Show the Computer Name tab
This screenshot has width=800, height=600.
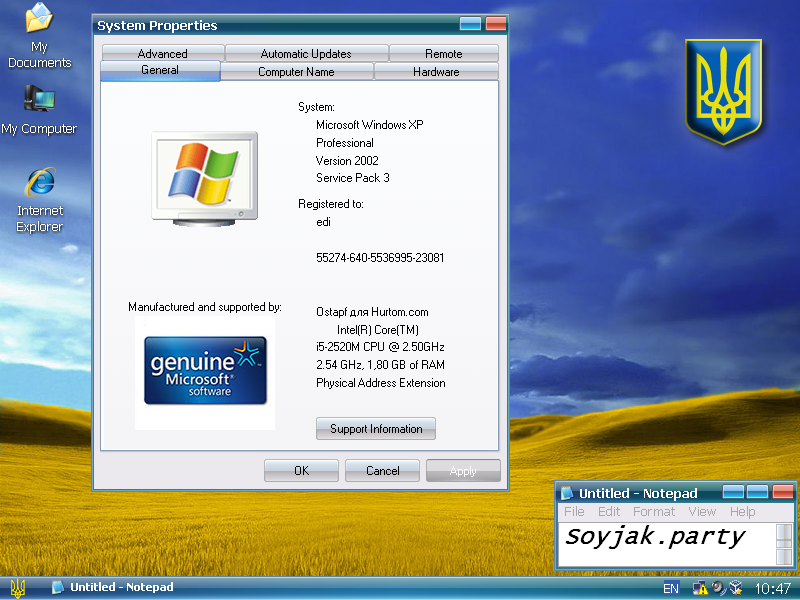[296, 72]
